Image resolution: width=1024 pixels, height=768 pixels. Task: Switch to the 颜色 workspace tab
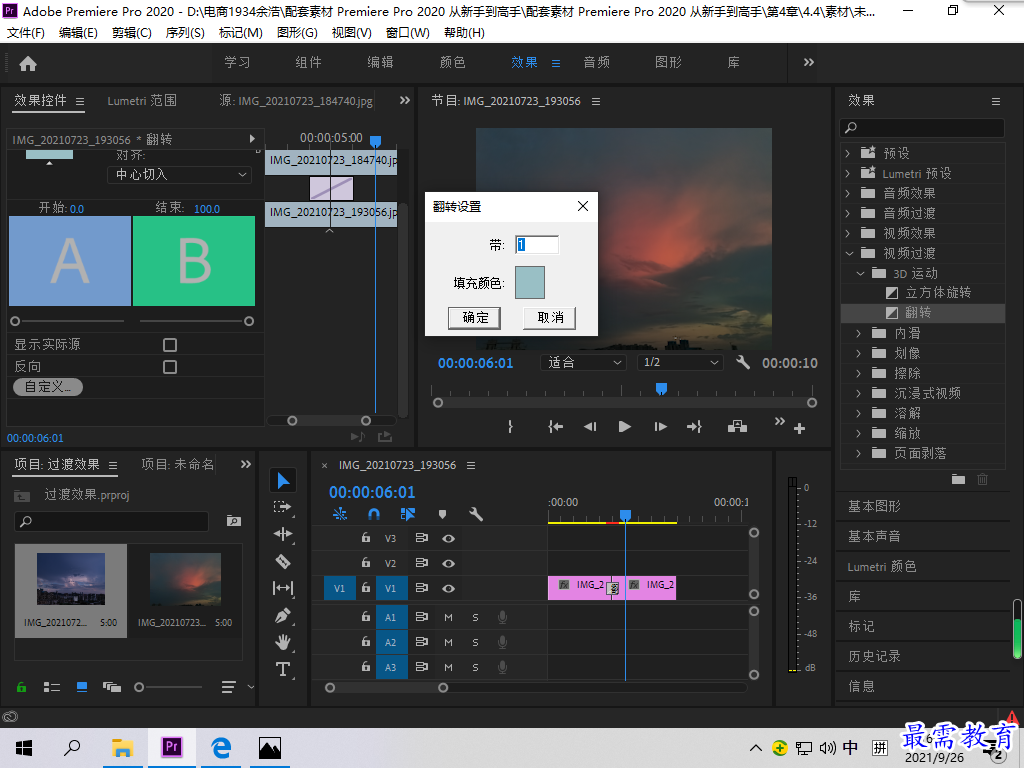pyautogui.click(x=453, y=62)
